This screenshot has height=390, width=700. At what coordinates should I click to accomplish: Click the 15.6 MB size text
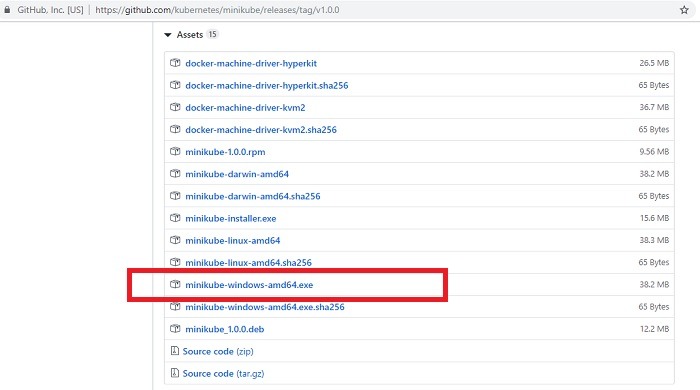[x=654, y=218]
